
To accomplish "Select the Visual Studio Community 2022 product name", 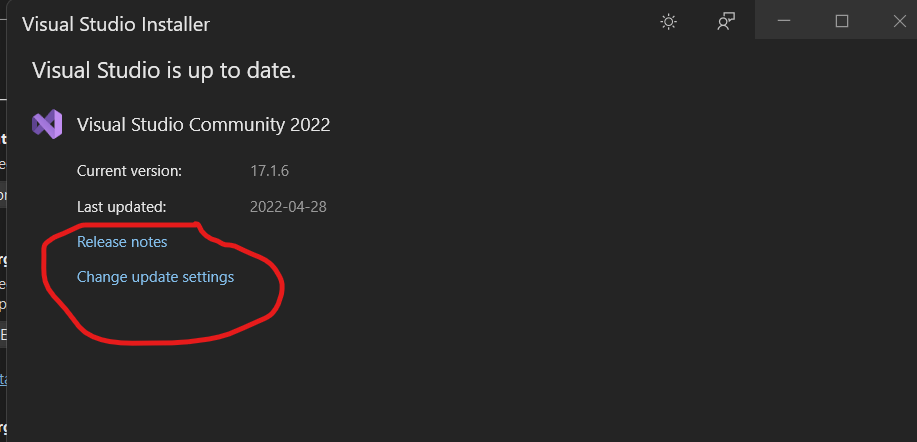I will pyautogui.click(x=203, y=125).
